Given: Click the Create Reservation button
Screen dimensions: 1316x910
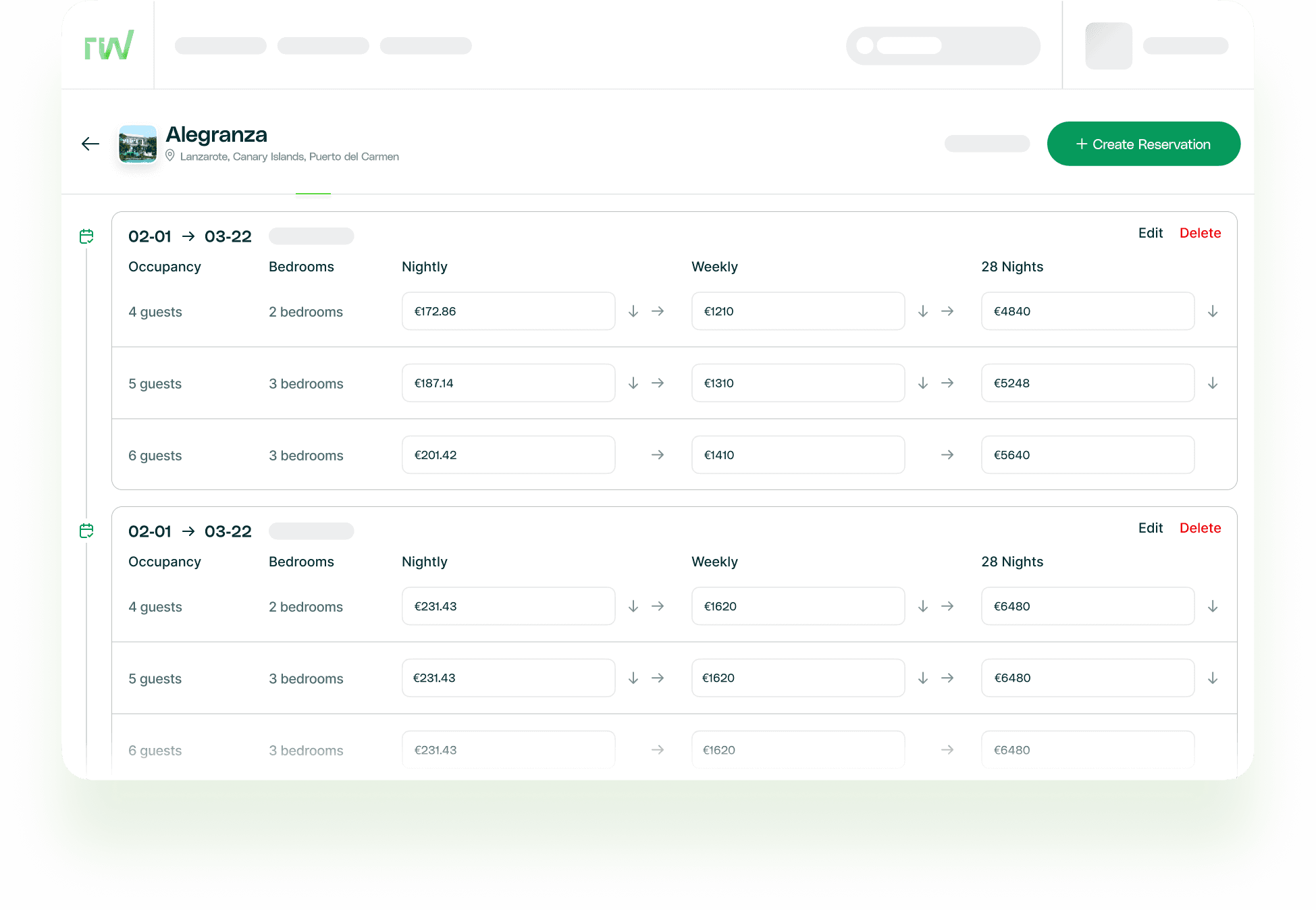Looking at the screenshot, I should click(x=1143, y=144).
